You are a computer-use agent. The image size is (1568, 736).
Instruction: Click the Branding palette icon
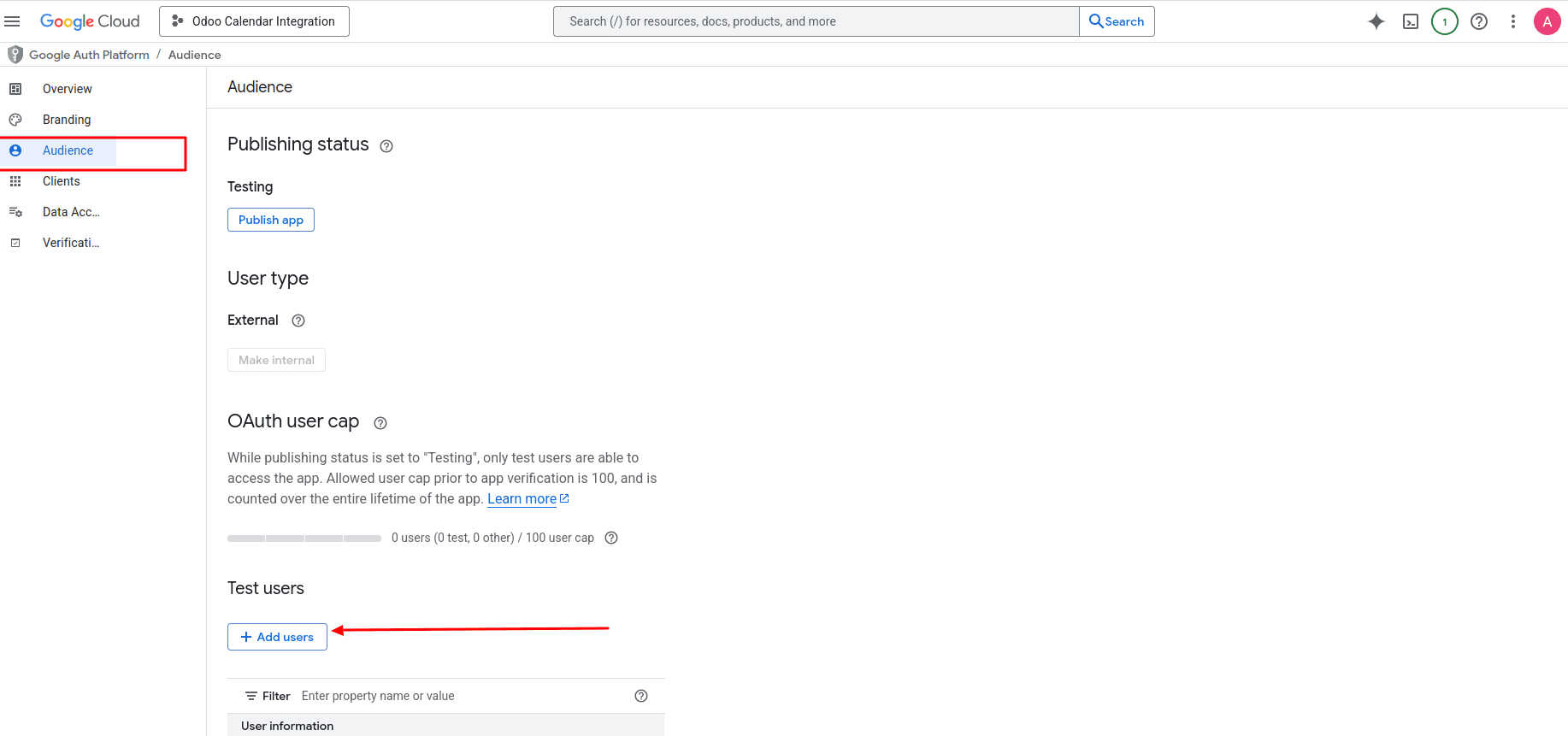tap(15, 120)
